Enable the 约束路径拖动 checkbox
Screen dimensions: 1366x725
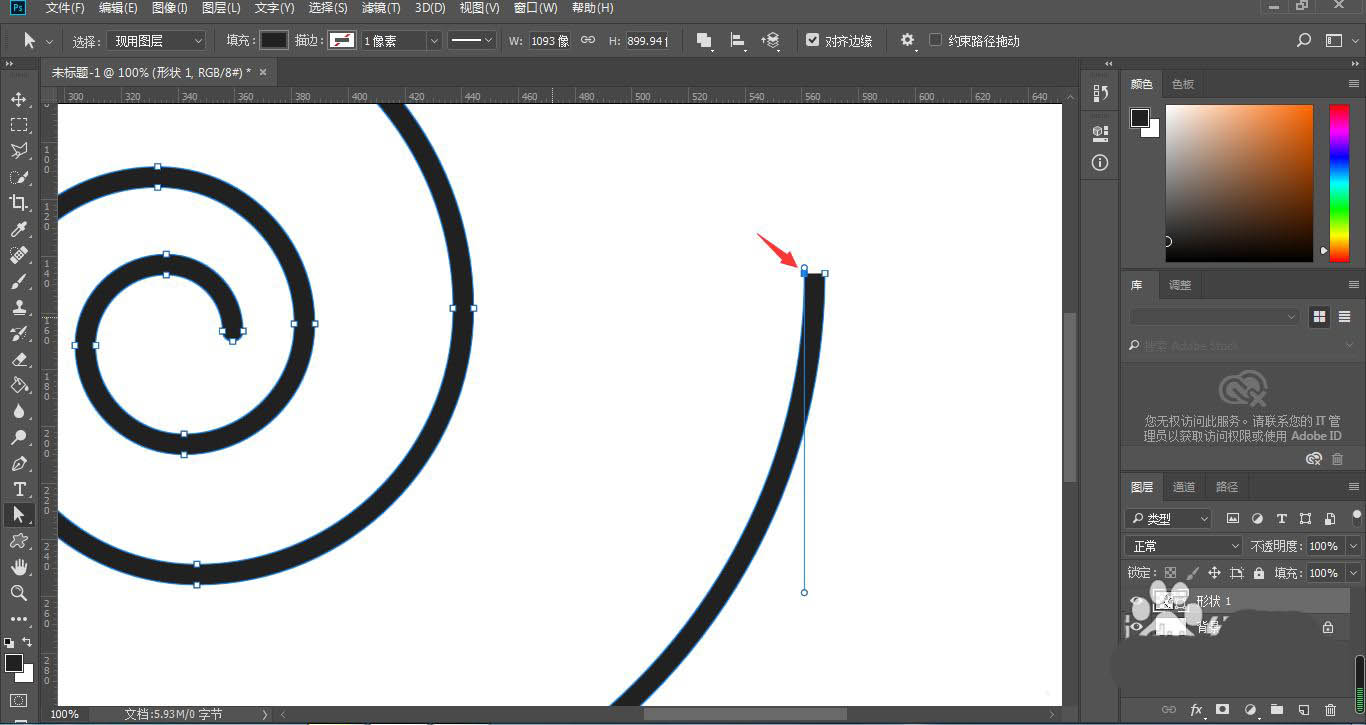pyautogui.click(x=935, y=40)
